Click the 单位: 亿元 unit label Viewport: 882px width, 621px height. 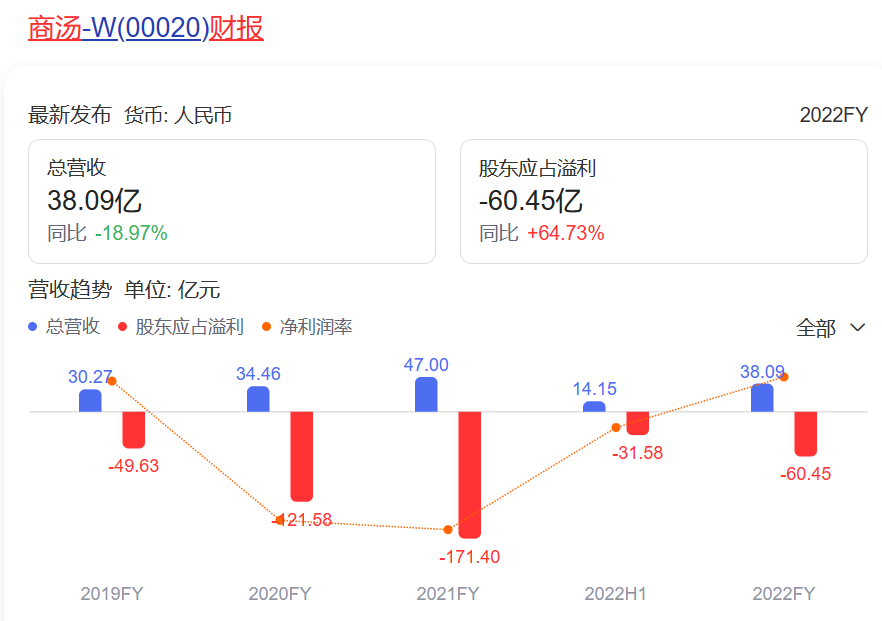pos(172,290)
